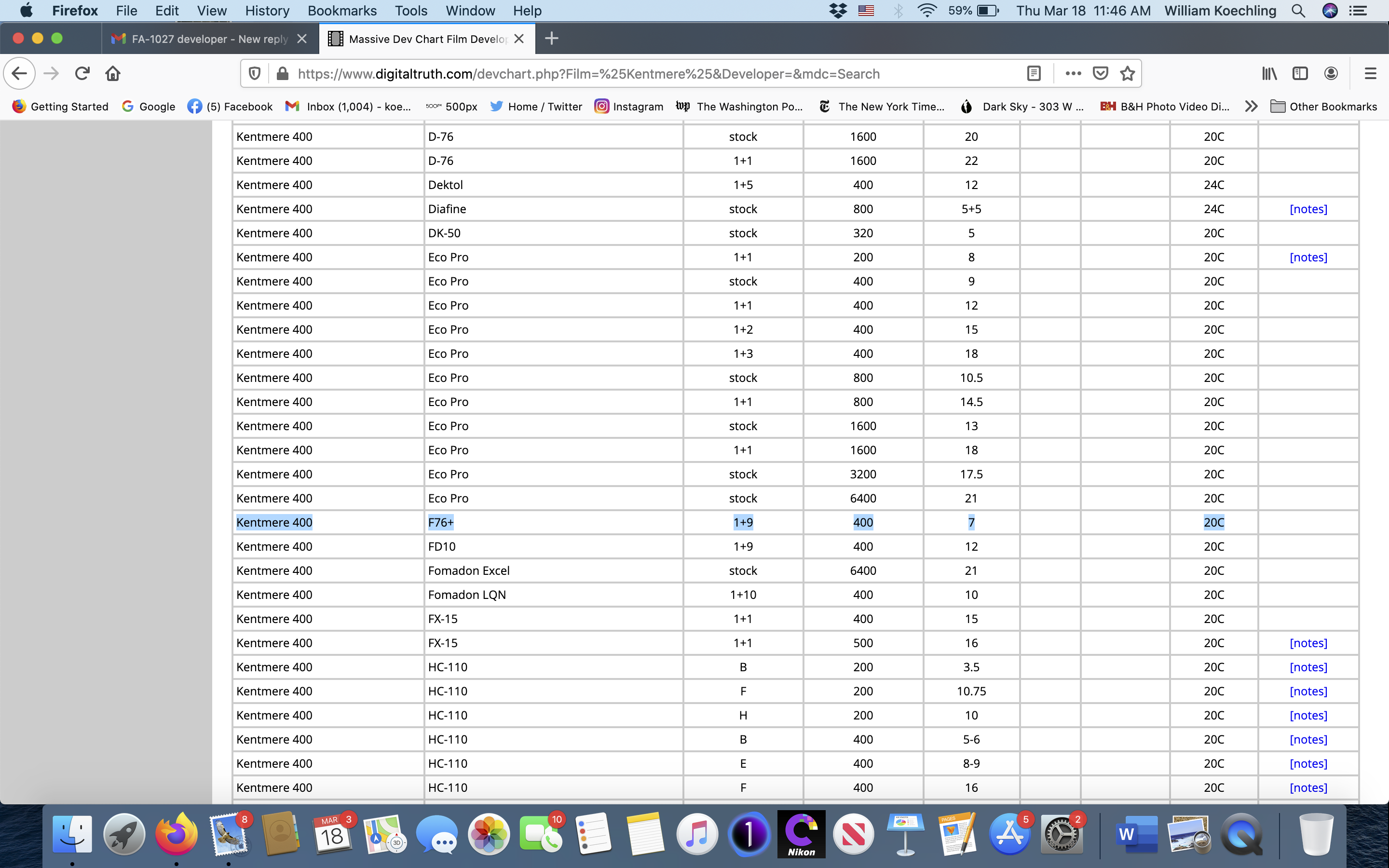
Task: Open the Library bookshelf icon
Action: 1269,73
